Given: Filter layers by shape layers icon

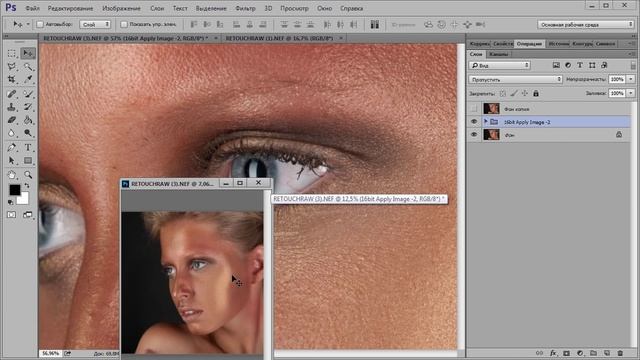Looking at the screenshot, I should tap(592, 65).
